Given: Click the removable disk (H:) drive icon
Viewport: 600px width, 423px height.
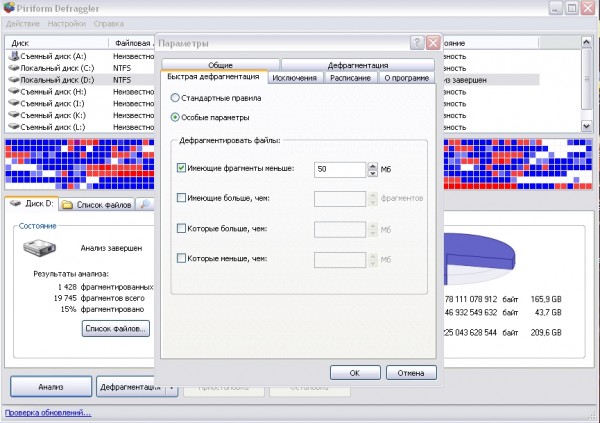Looking at the screenshot, I should tap(14, 91).
